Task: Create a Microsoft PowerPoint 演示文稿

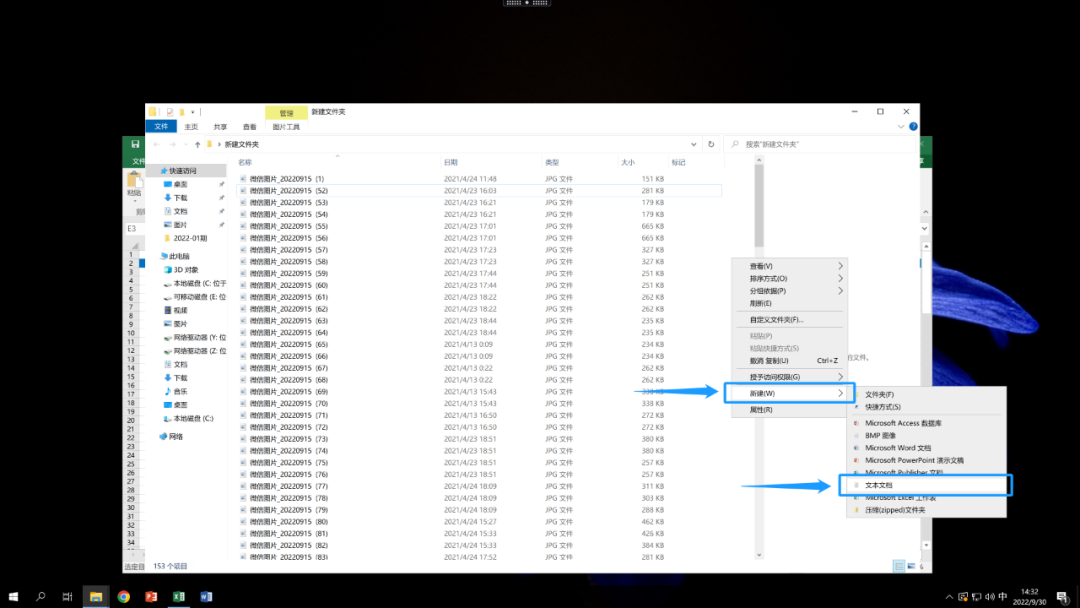Action: point(926,461)
